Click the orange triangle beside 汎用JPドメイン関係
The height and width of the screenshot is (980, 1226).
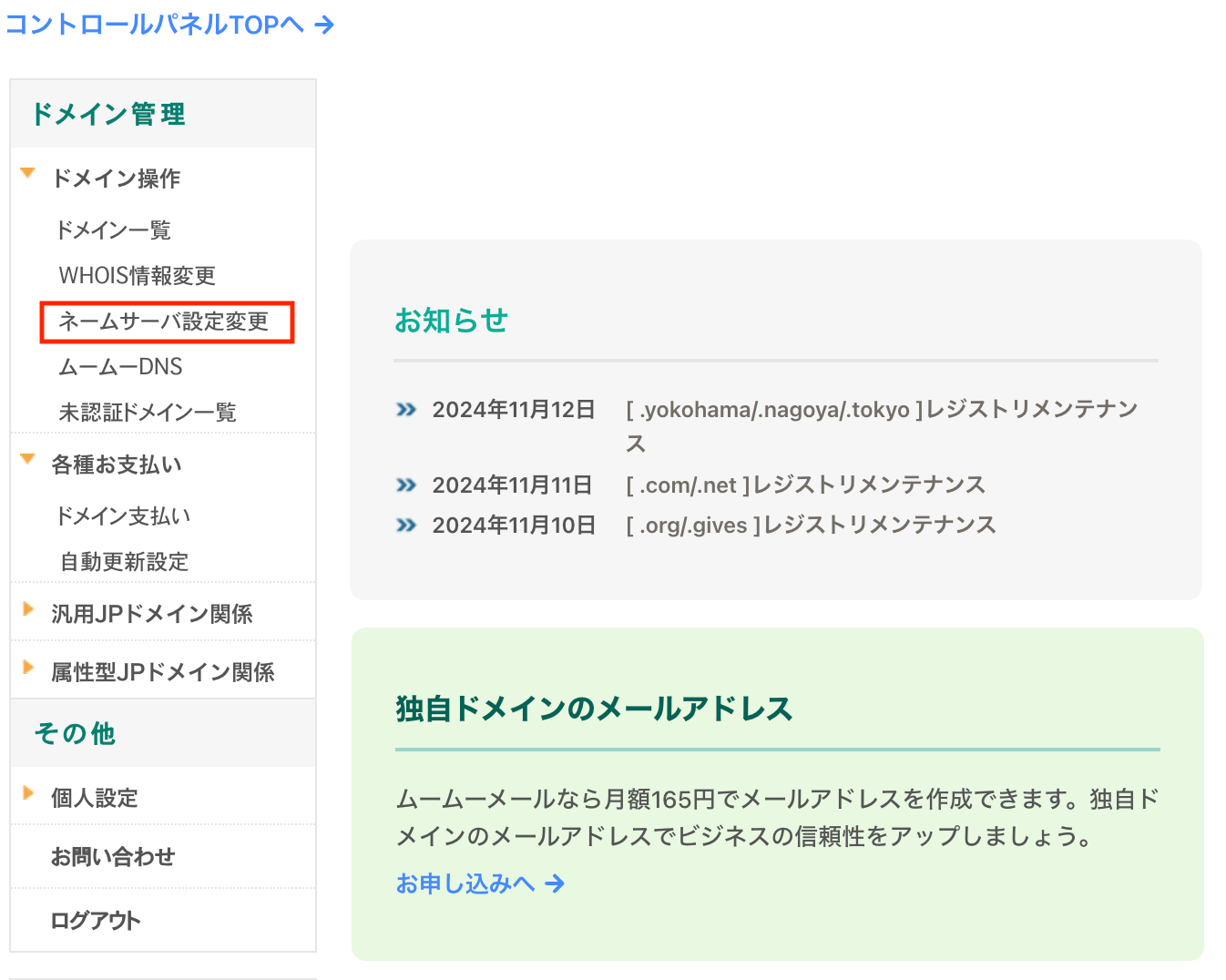[x=28, y=607]
